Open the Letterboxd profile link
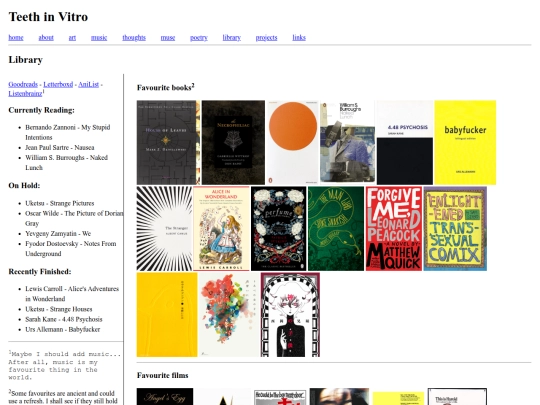 [x=58, y=84]
